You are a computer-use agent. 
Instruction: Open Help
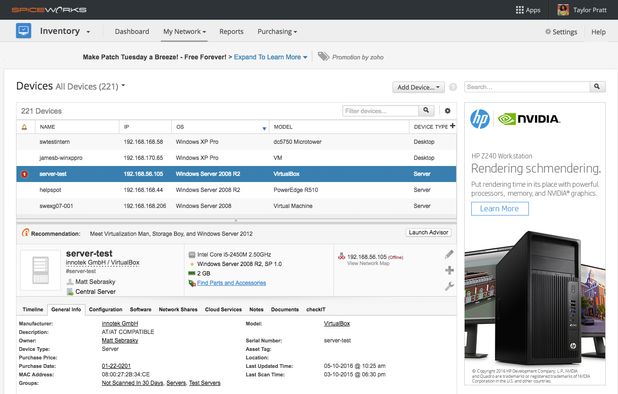coord(598,32)
